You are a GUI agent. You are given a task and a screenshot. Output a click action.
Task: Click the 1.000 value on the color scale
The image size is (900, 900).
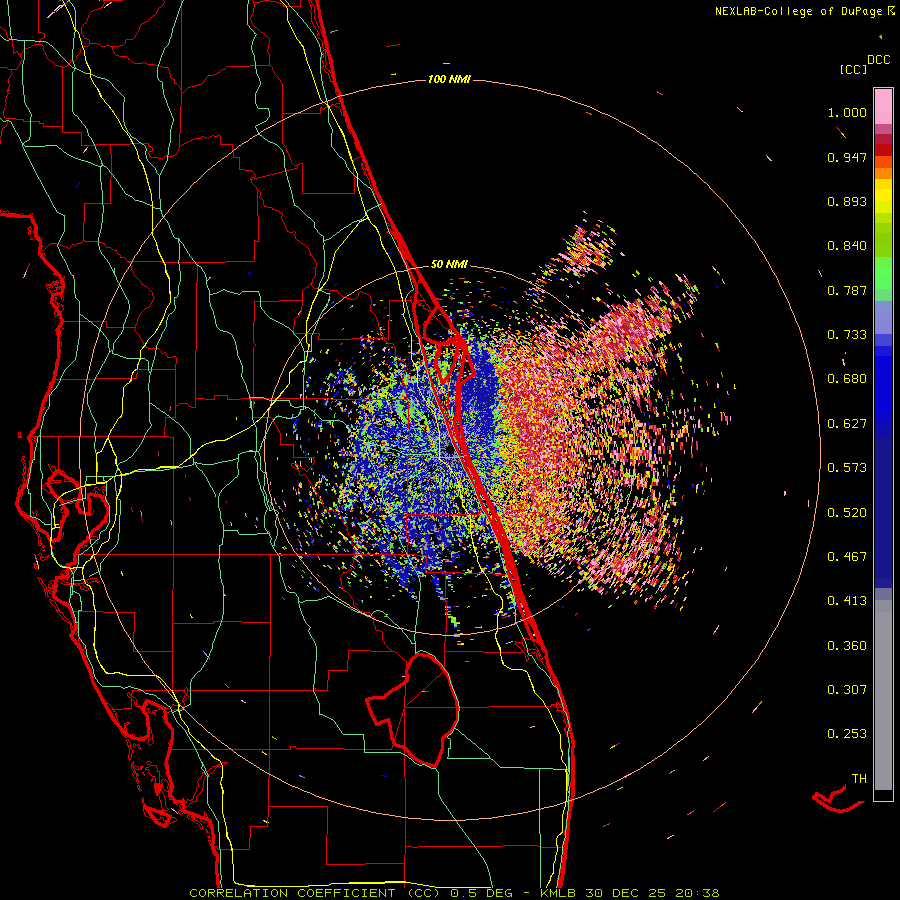(847, 112)
